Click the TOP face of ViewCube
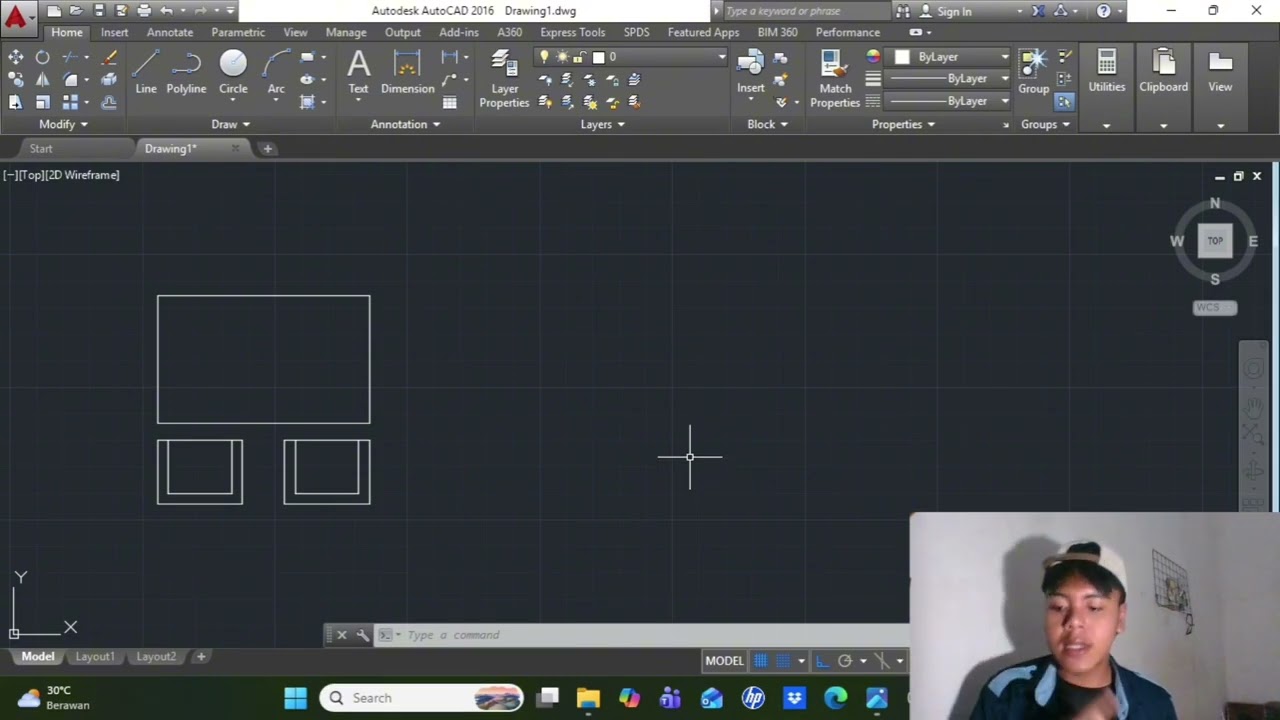 1215,241
